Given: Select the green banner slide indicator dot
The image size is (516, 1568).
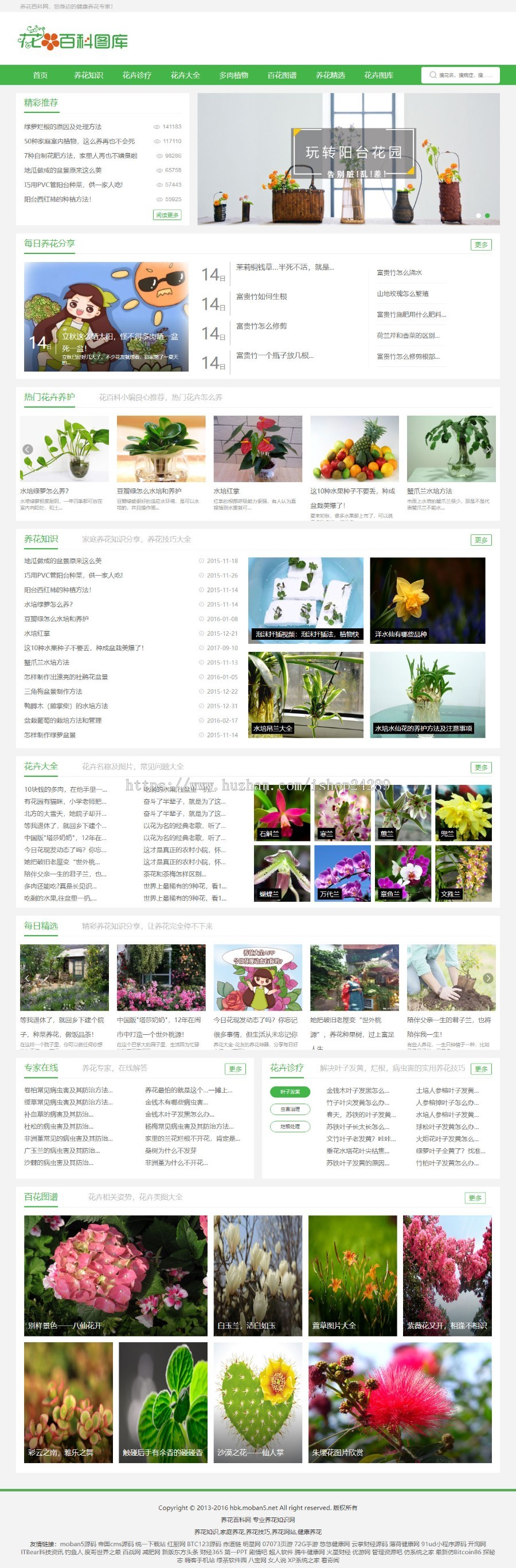Looking at the screenshot, I should click(x=487, y=216).
